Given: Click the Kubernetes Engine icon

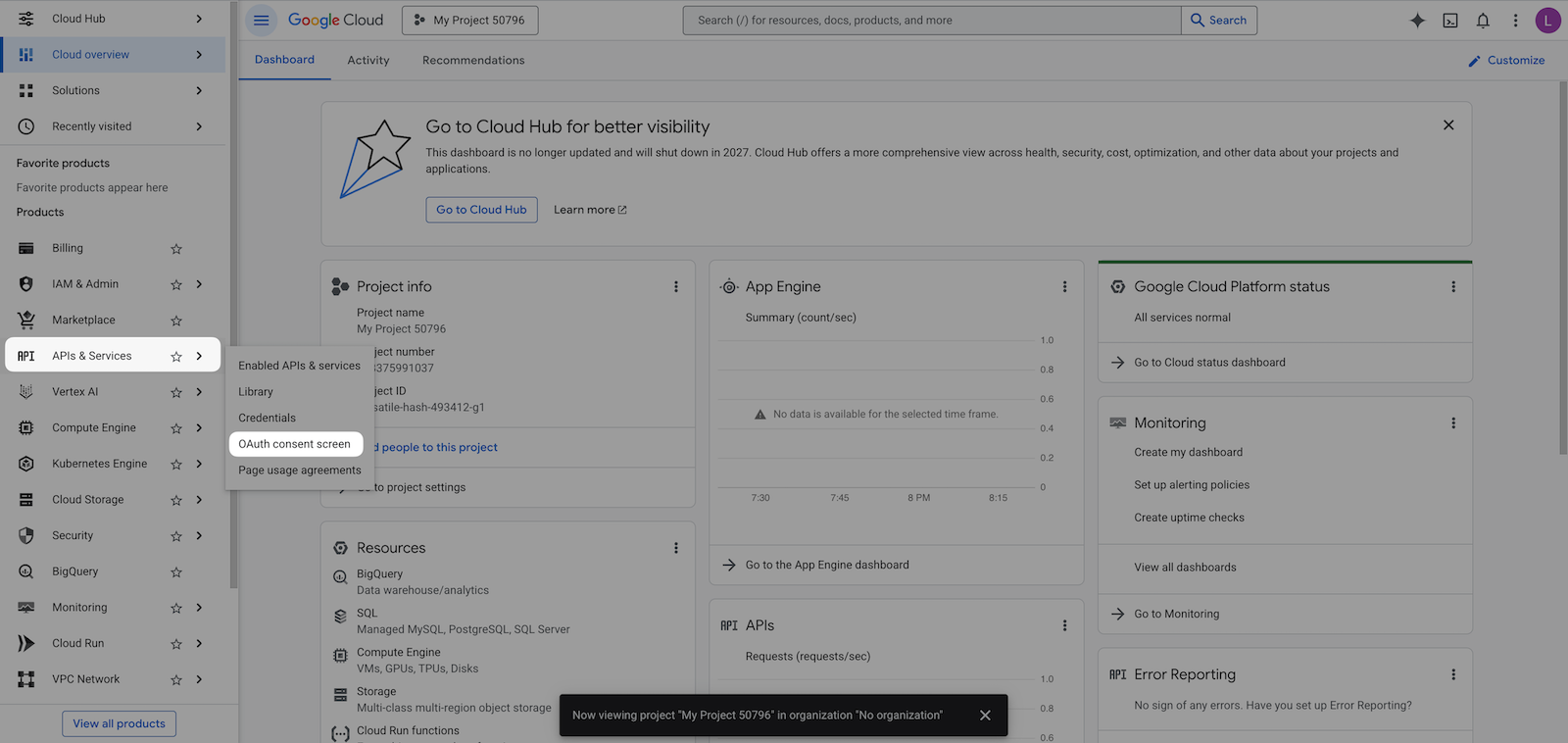Looking at the screenshot, I should click(x=26, y=464).
